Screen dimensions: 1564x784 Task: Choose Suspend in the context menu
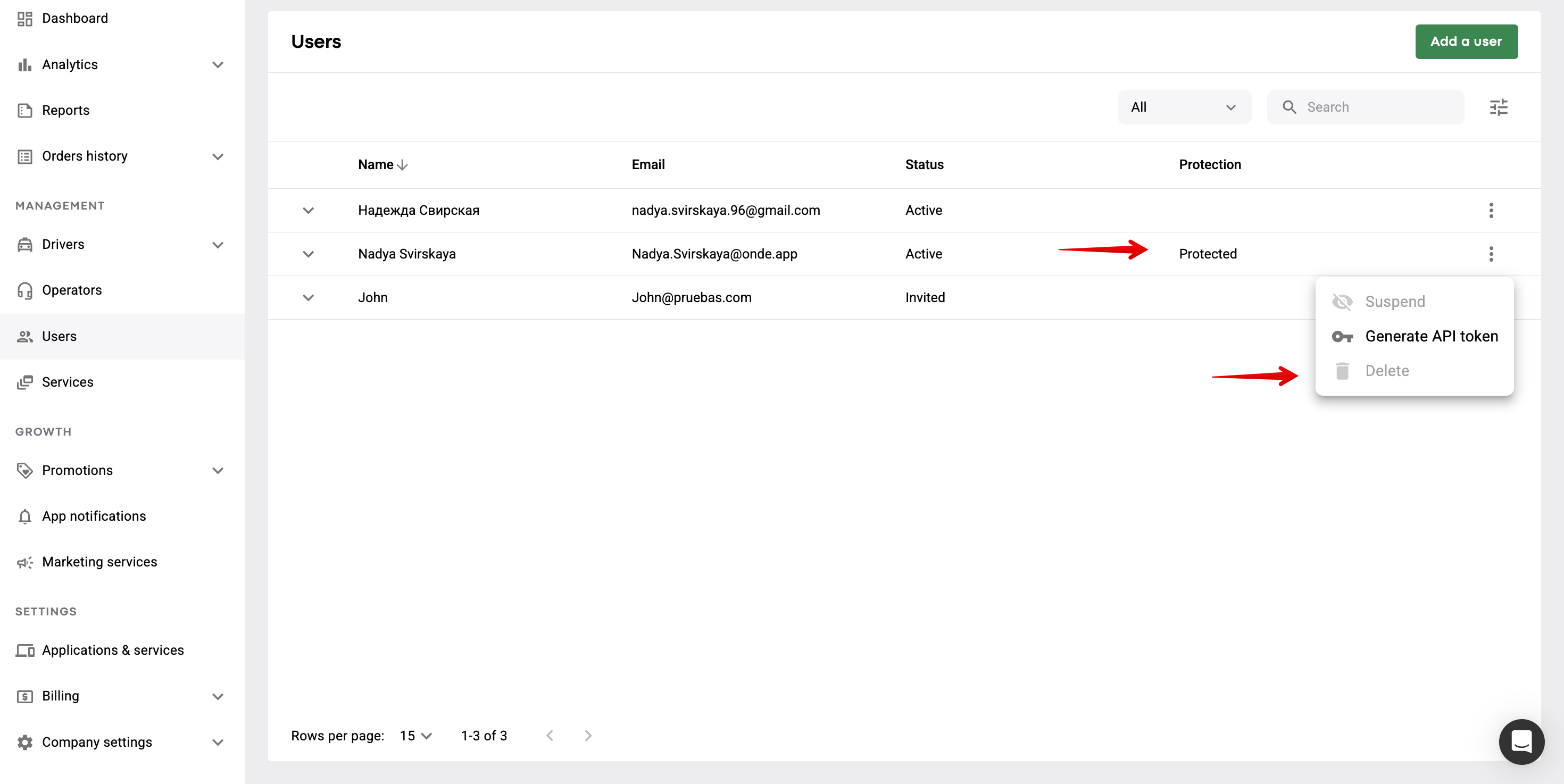[1394, 302]
